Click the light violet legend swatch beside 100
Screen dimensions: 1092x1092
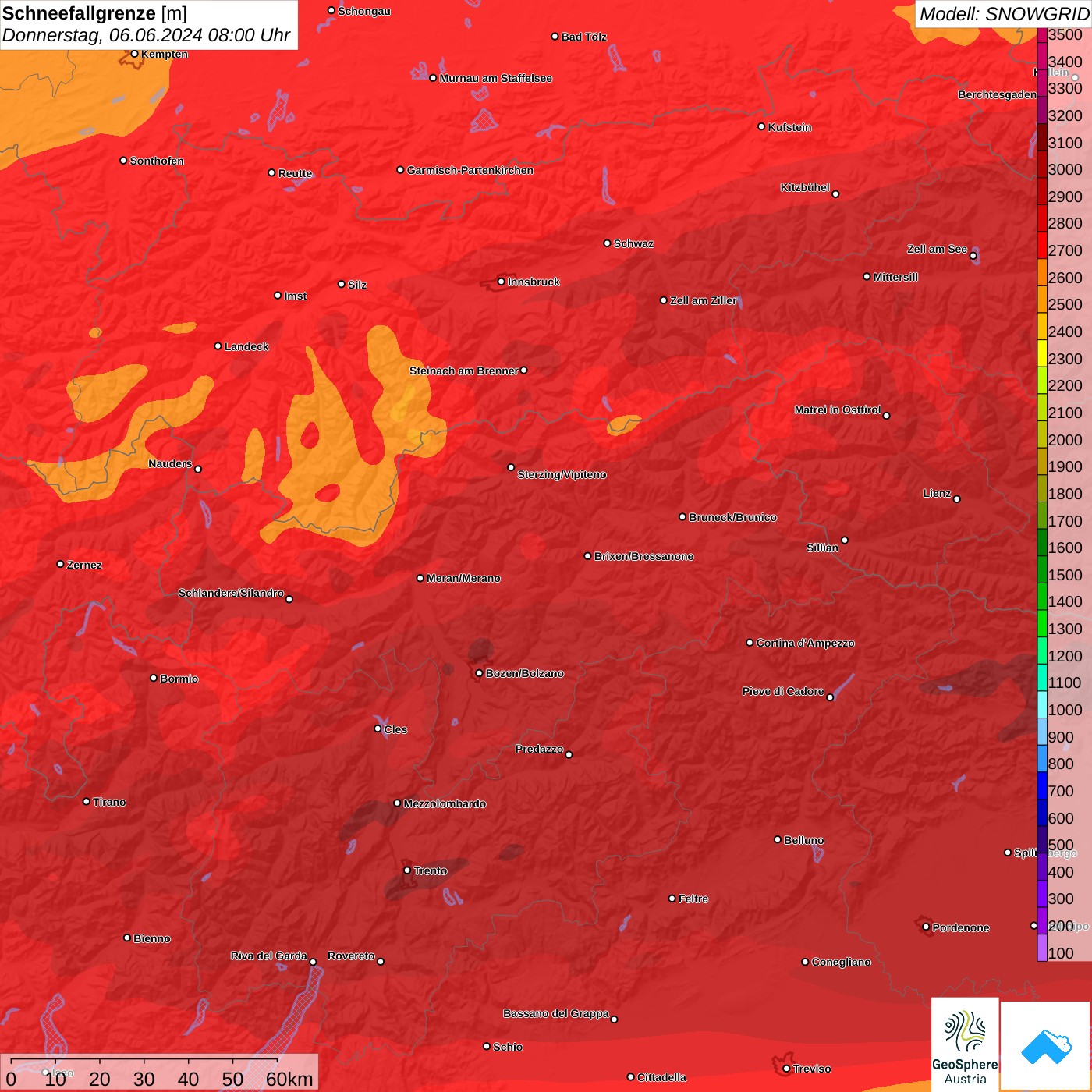(x=1042, y=948)
